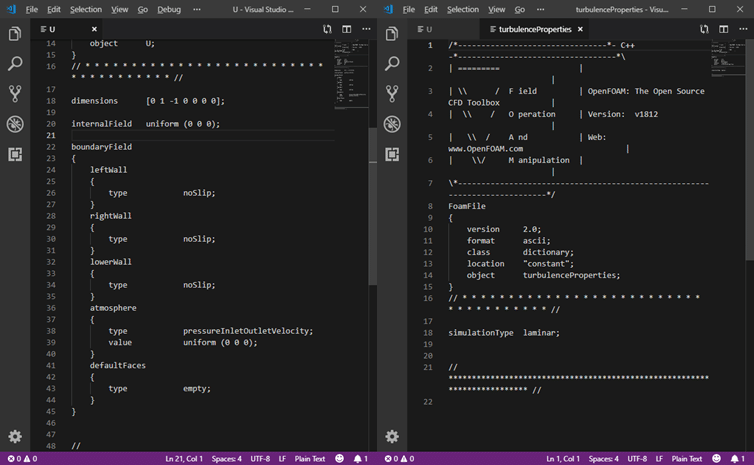Split editor in the U window
Image resolution: width=754 pixels, height=465 pixels.
tap(346, 29)
